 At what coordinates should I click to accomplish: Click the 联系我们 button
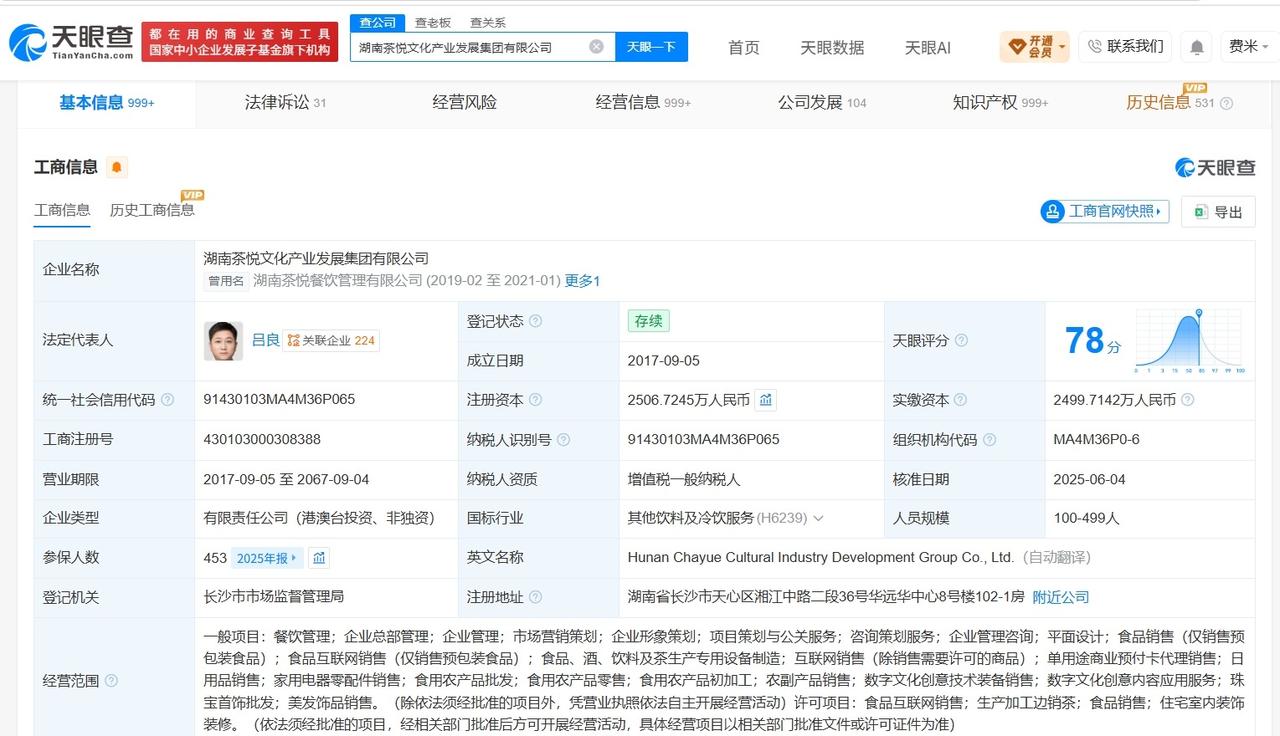[x=1125, y=46]
